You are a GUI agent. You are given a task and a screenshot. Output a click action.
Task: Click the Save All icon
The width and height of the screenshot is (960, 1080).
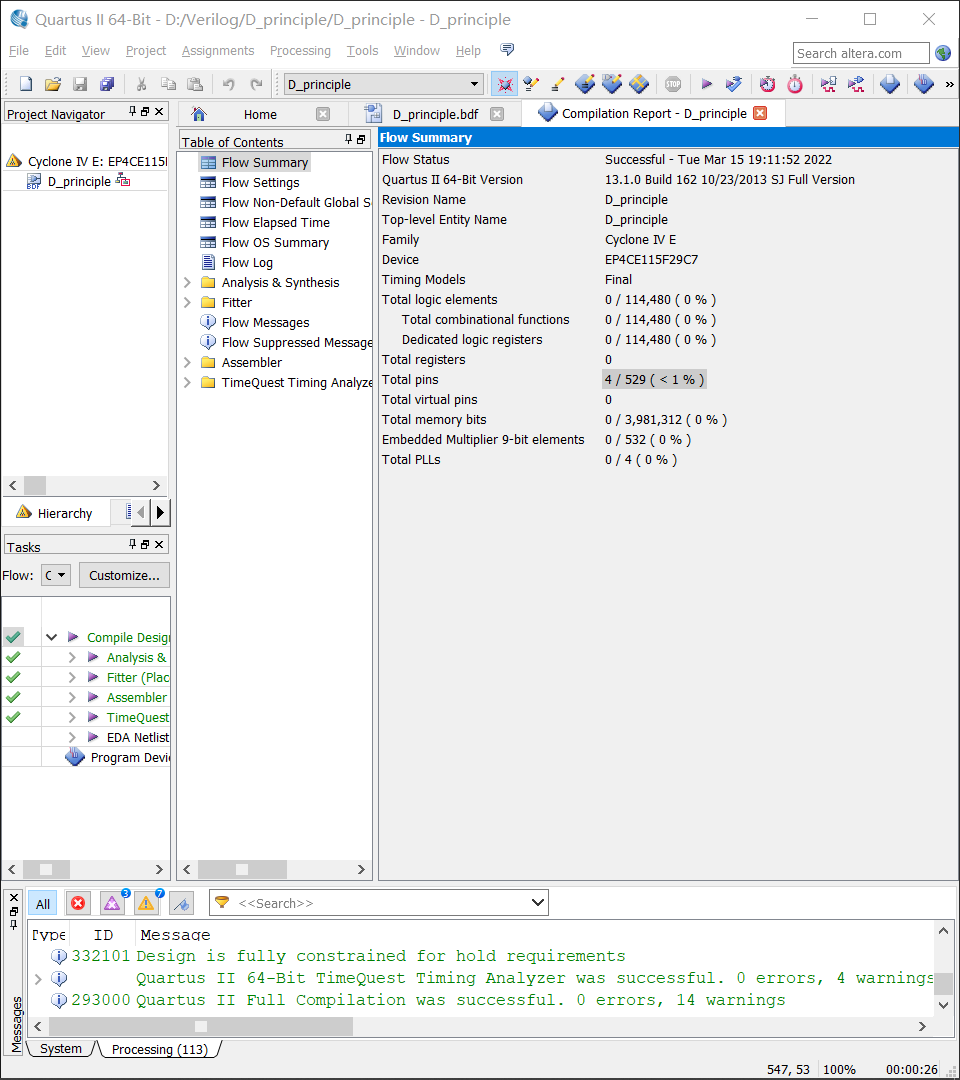pos(107,84)
